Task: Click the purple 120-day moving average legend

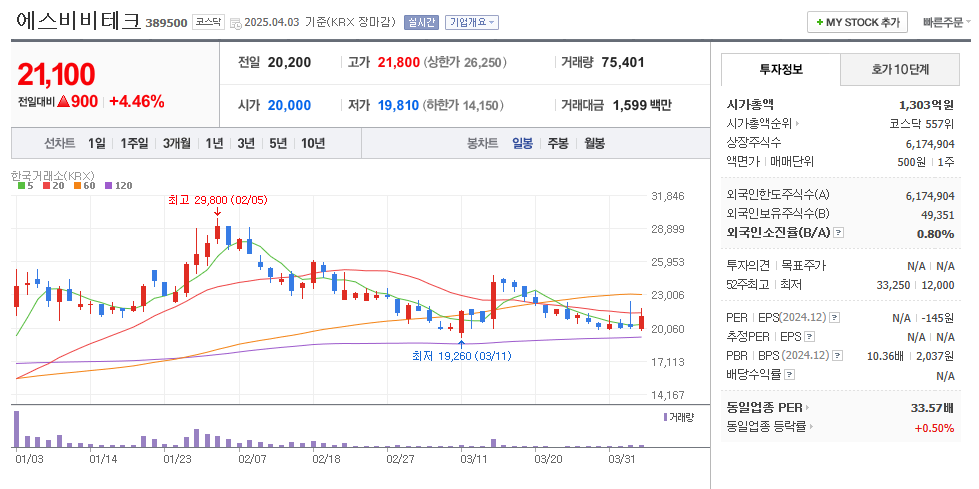Action: [119, 185]
